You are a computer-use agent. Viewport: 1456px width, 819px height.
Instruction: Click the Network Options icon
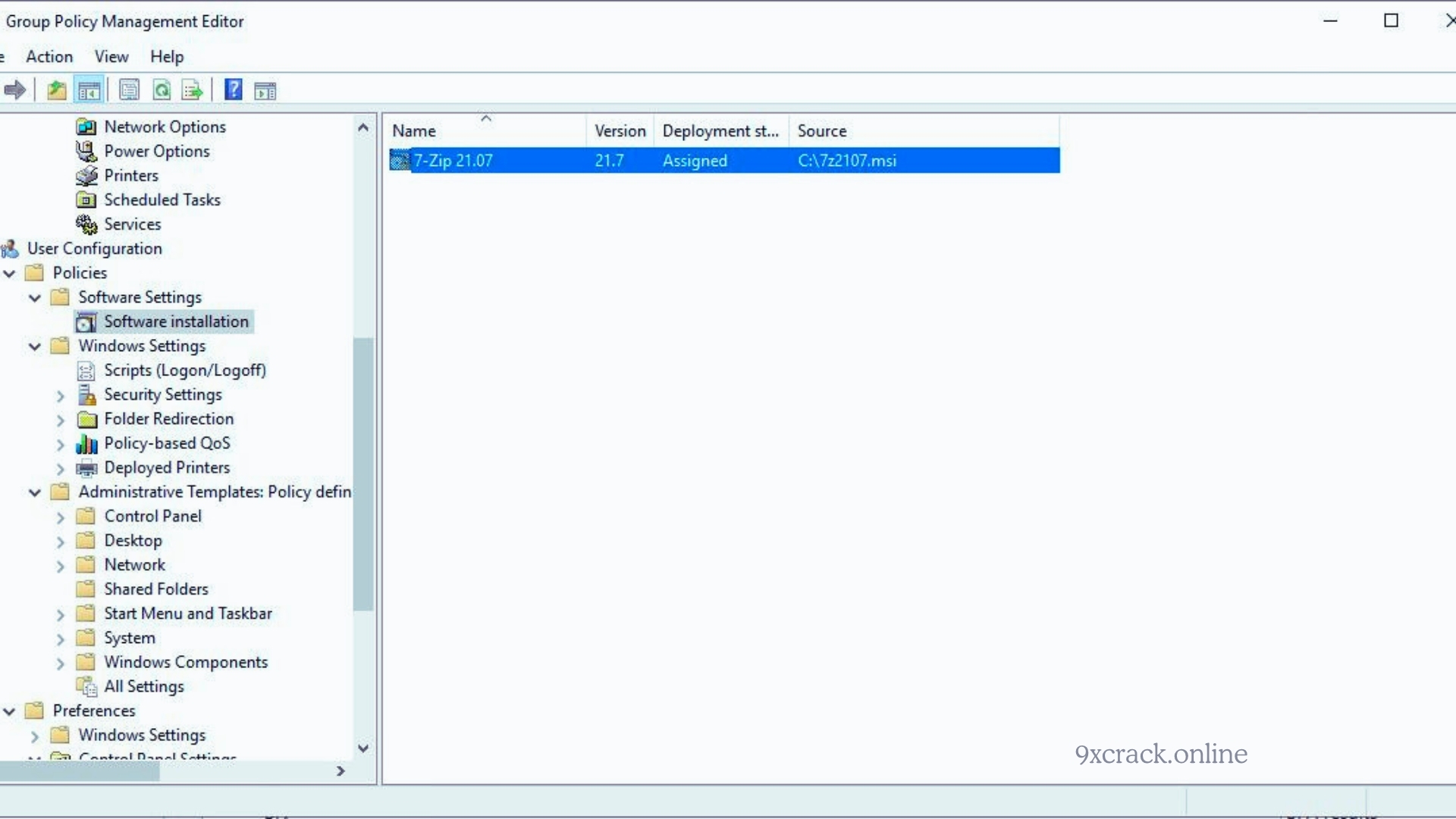coord(86,127)
